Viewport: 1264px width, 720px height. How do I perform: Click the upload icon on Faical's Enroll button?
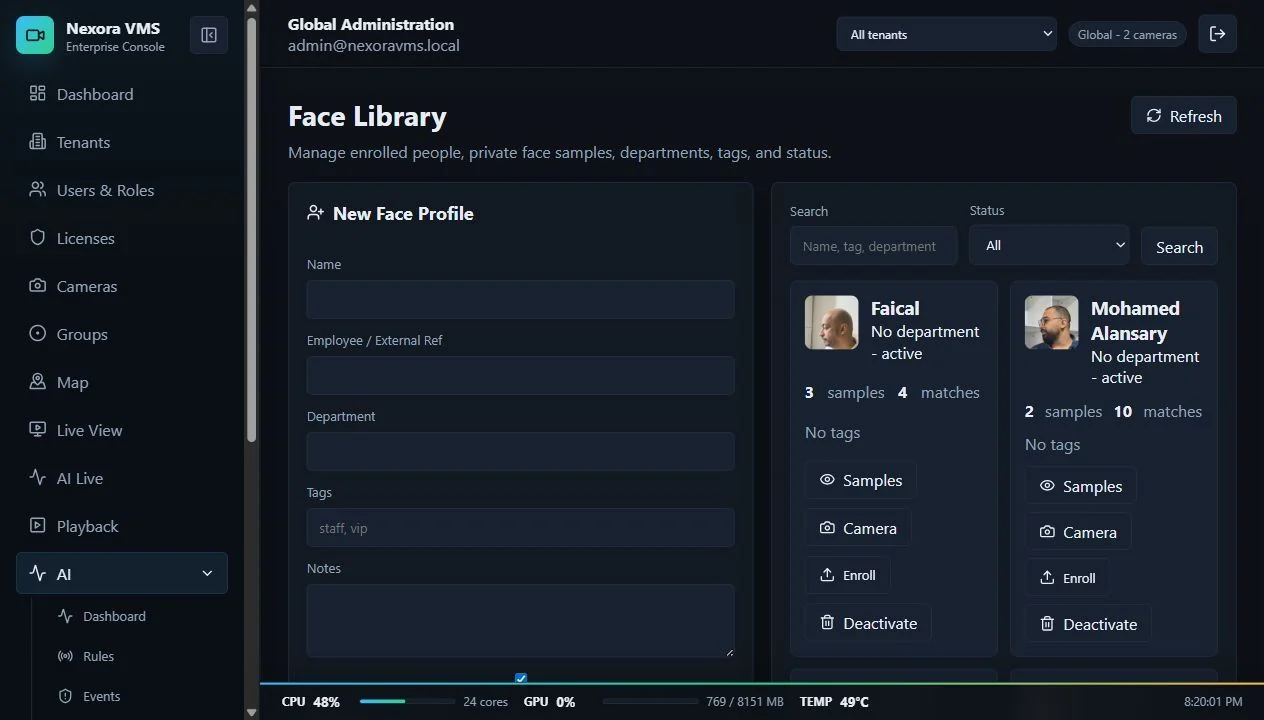coord(827,575)
